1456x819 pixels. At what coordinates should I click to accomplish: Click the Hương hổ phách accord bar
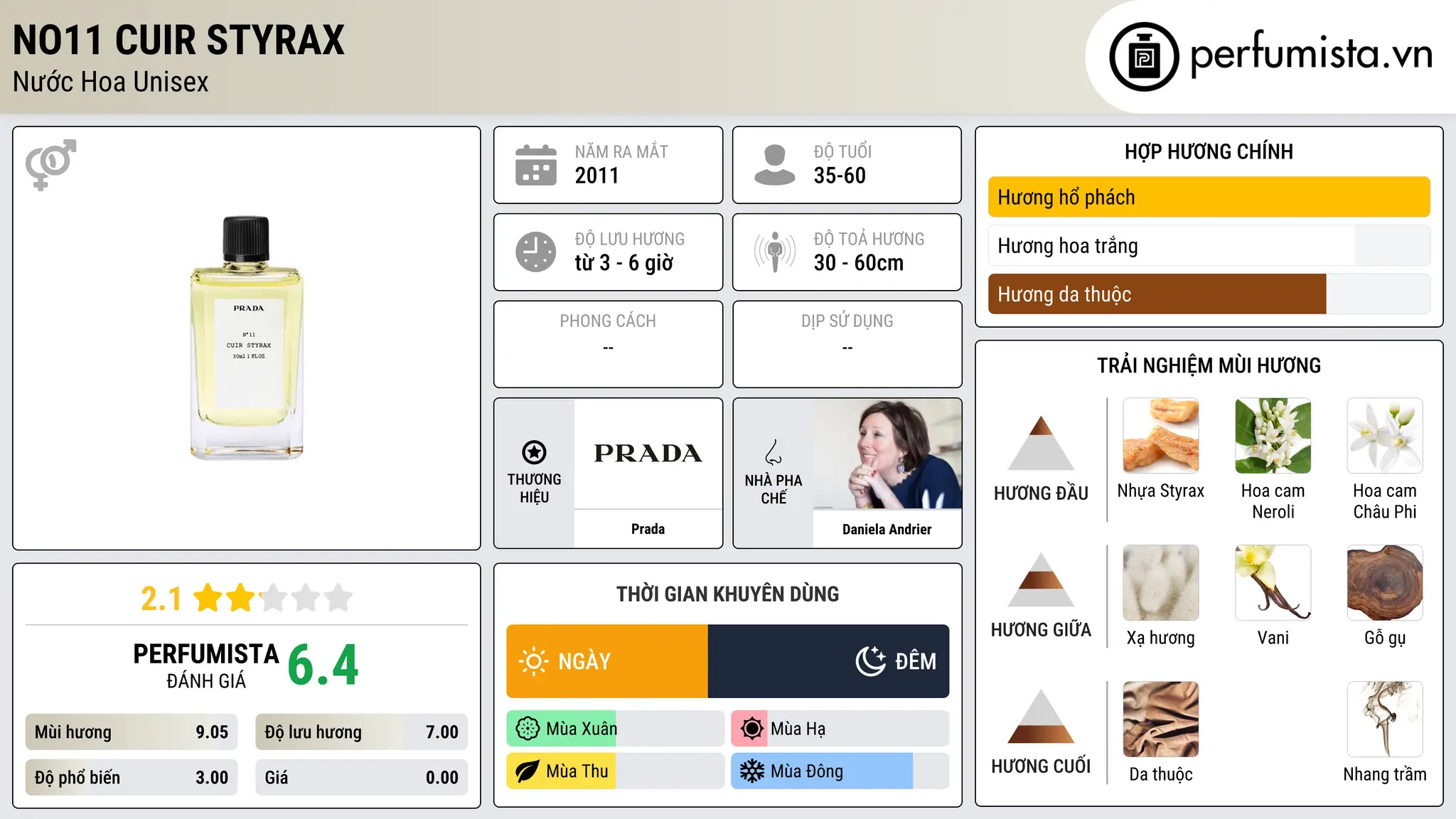tap(1209, 197)
